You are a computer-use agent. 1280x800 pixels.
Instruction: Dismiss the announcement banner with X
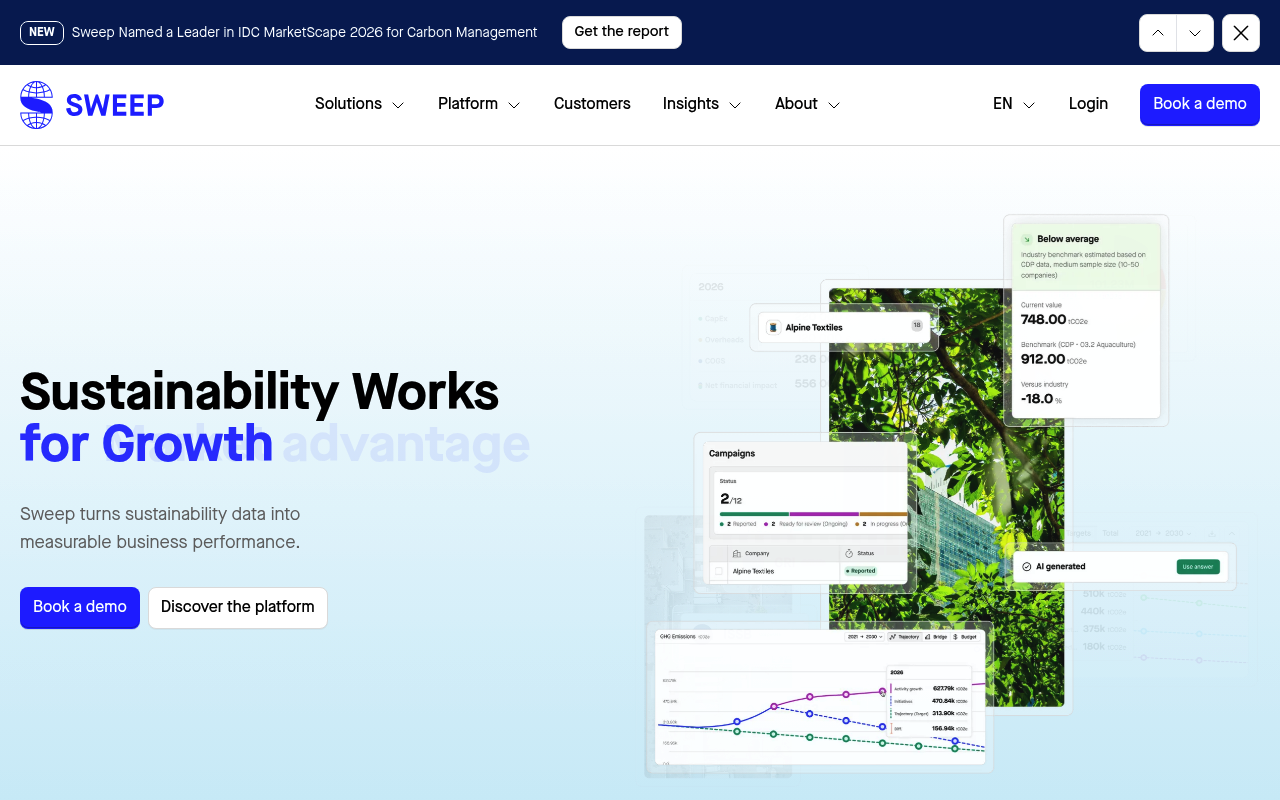[x=1241, y=33]
